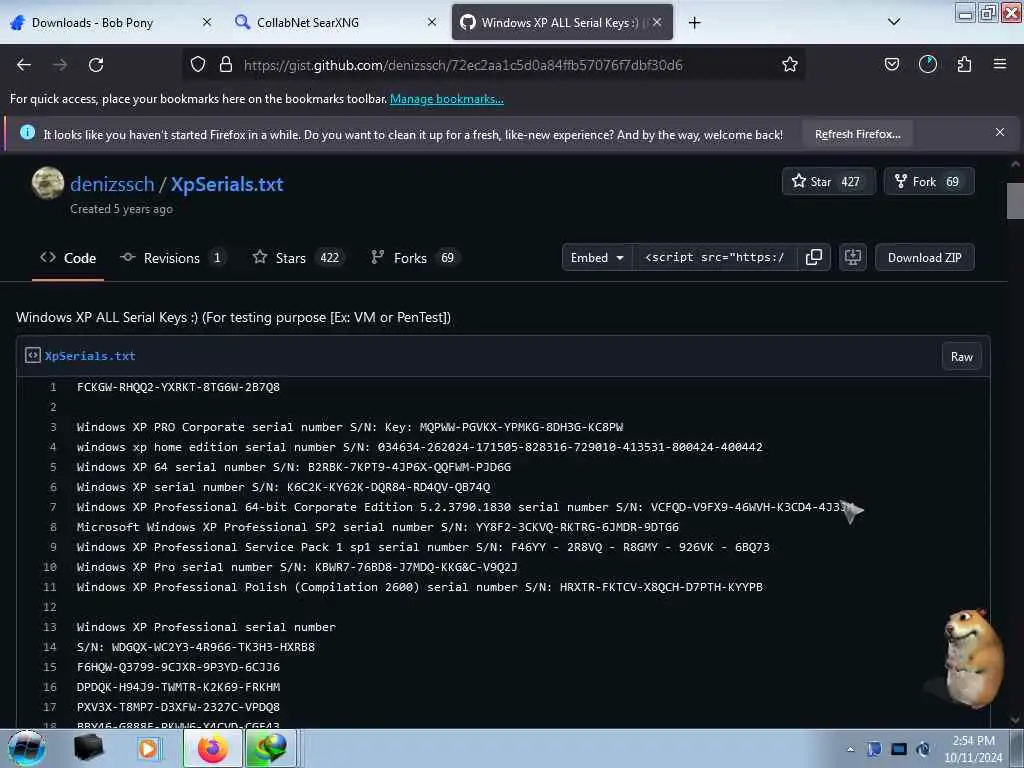Show hidden system tray icons
This screenshot has width=1024, height=768.
[x=850, y=749]
